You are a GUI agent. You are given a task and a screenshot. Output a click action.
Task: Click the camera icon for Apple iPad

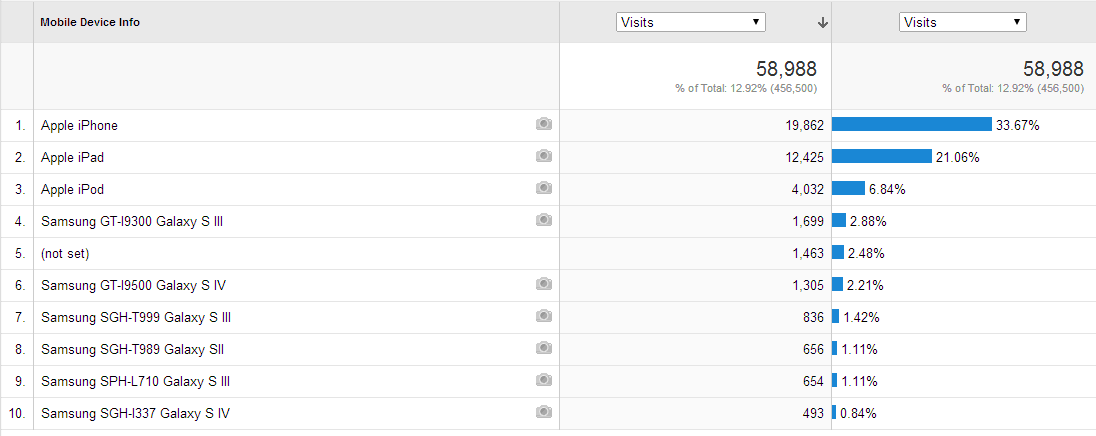(544, 157)
